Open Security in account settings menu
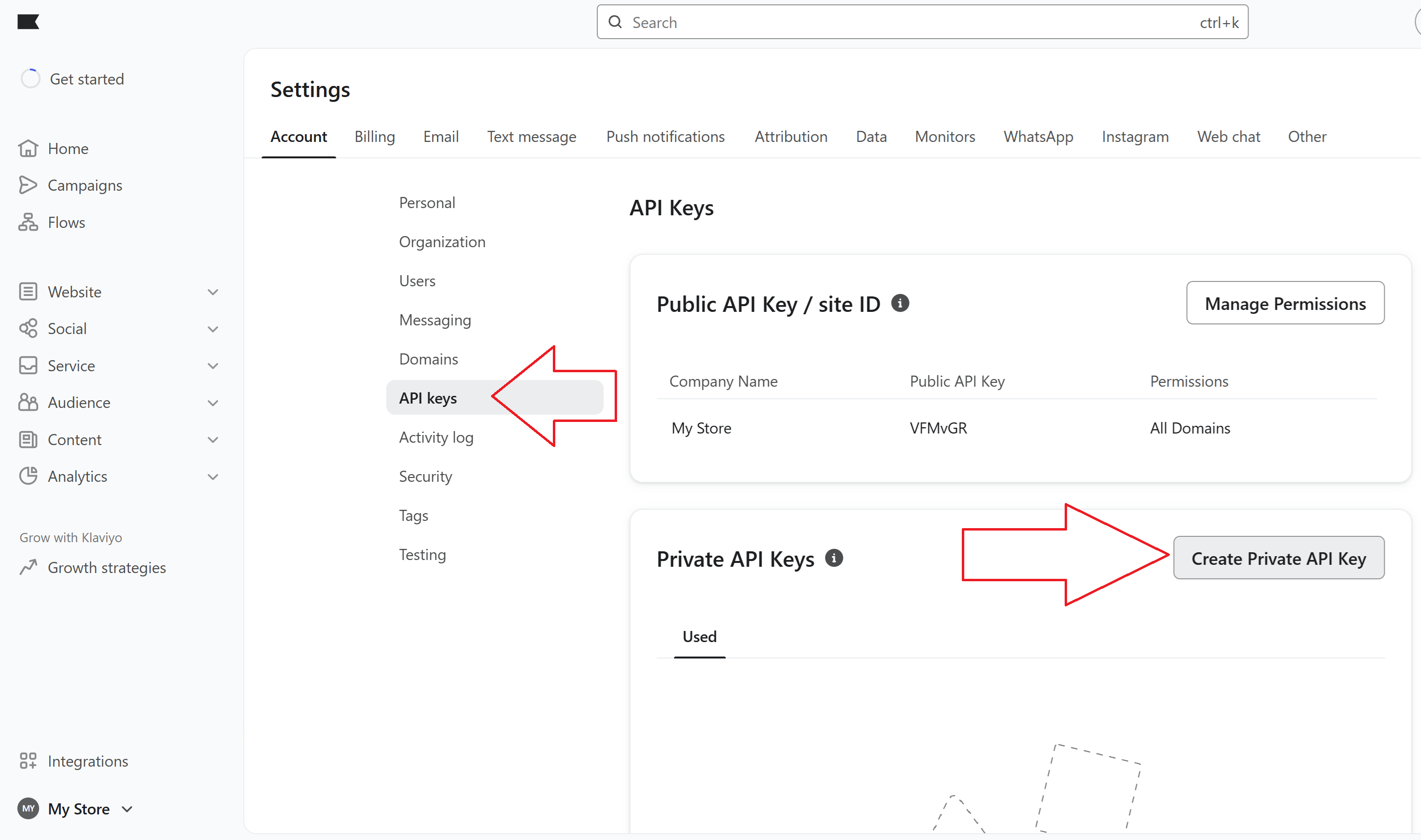 (425, 476)
